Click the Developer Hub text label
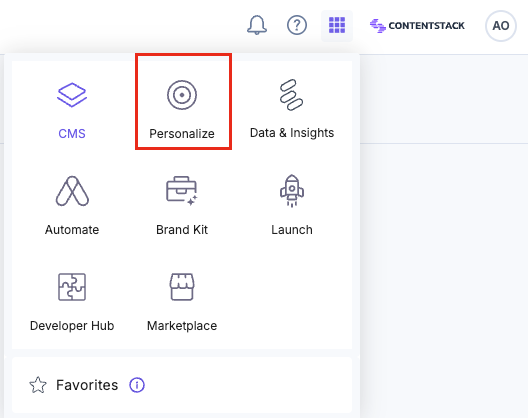 pyautogui.click(x=72, y=326)
